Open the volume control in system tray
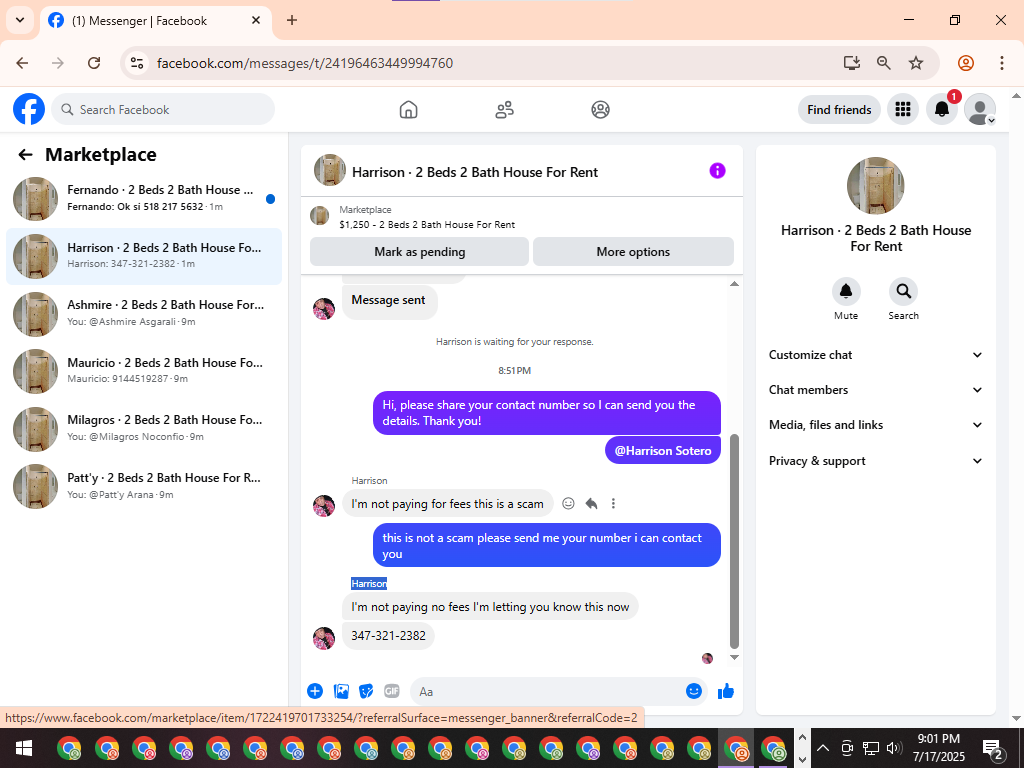Viewport: 1024px width, 768px height. click(x=894, y=748)
